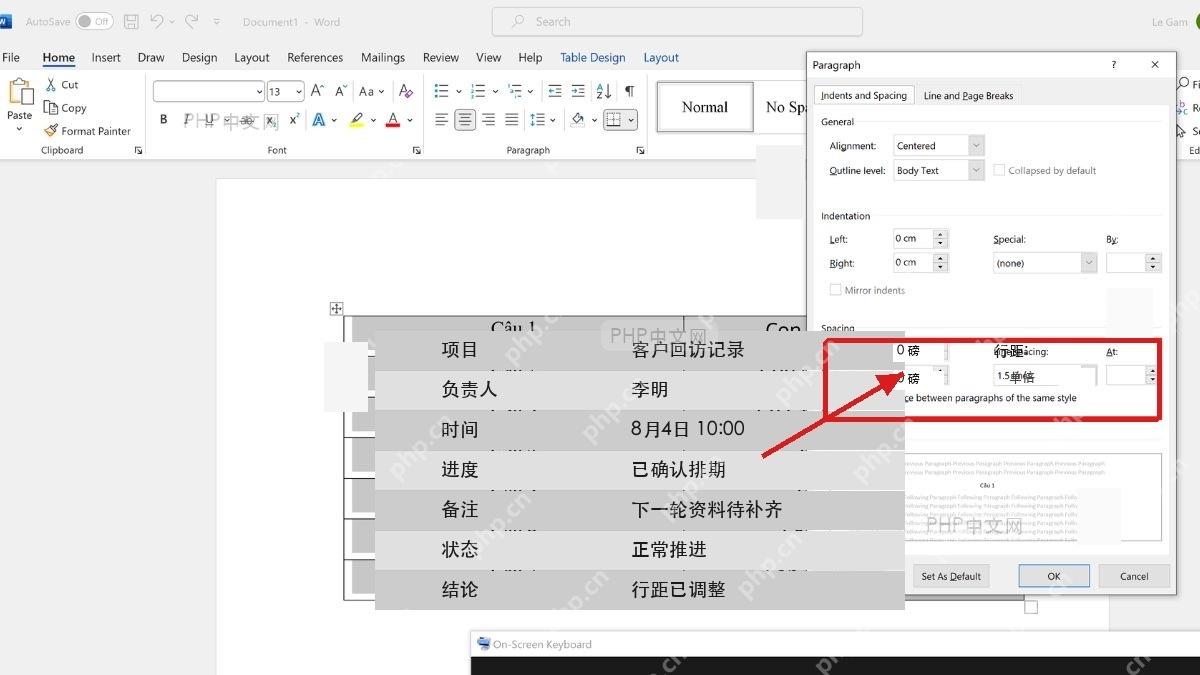Open Special indentation (none) combo

(1045, 263)
